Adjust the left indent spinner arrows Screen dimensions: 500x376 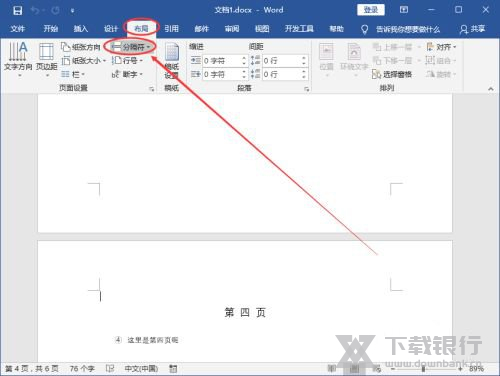pos(244,61)
